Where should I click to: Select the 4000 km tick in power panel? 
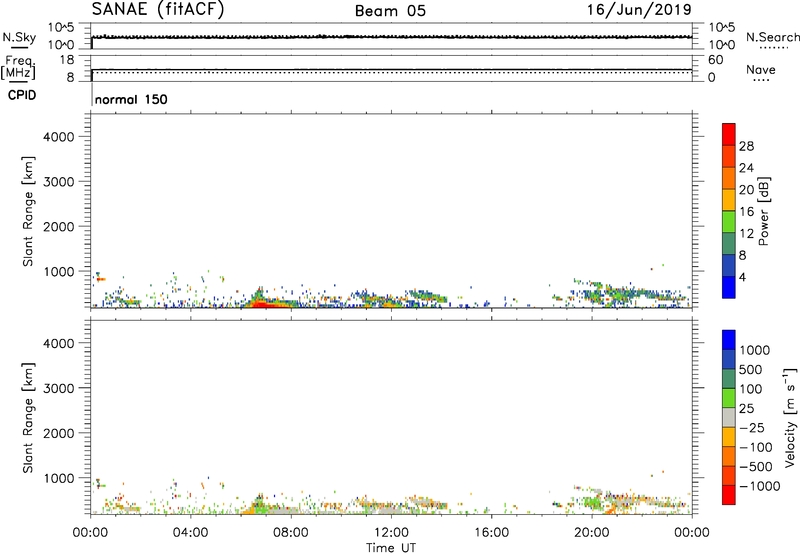[59, 137]
